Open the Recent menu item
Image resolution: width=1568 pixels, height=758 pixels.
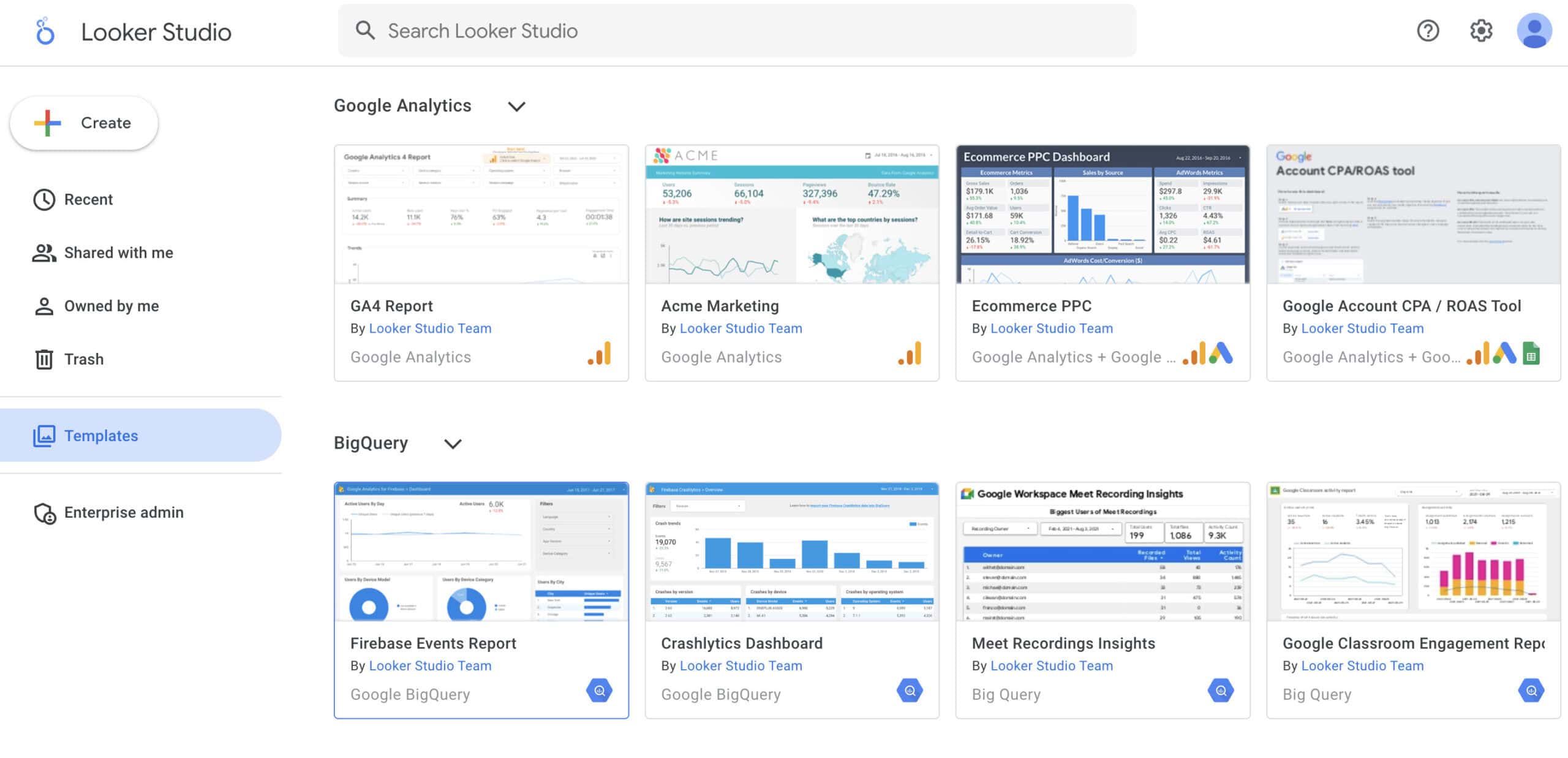[x=141, y=200]
